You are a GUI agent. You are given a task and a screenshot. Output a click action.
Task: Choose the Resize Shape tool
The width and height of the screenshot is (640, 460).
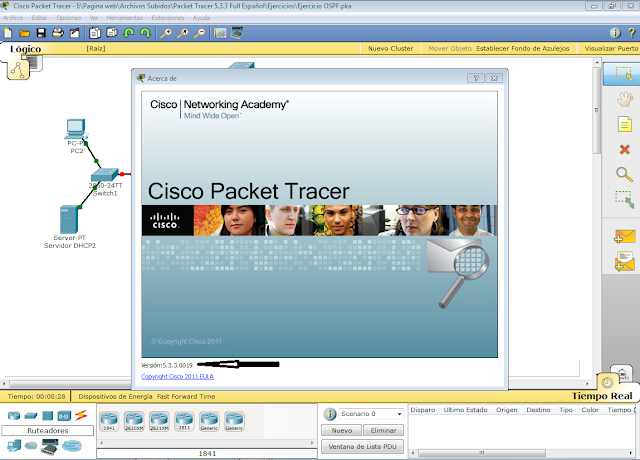[x=624, y=200]
